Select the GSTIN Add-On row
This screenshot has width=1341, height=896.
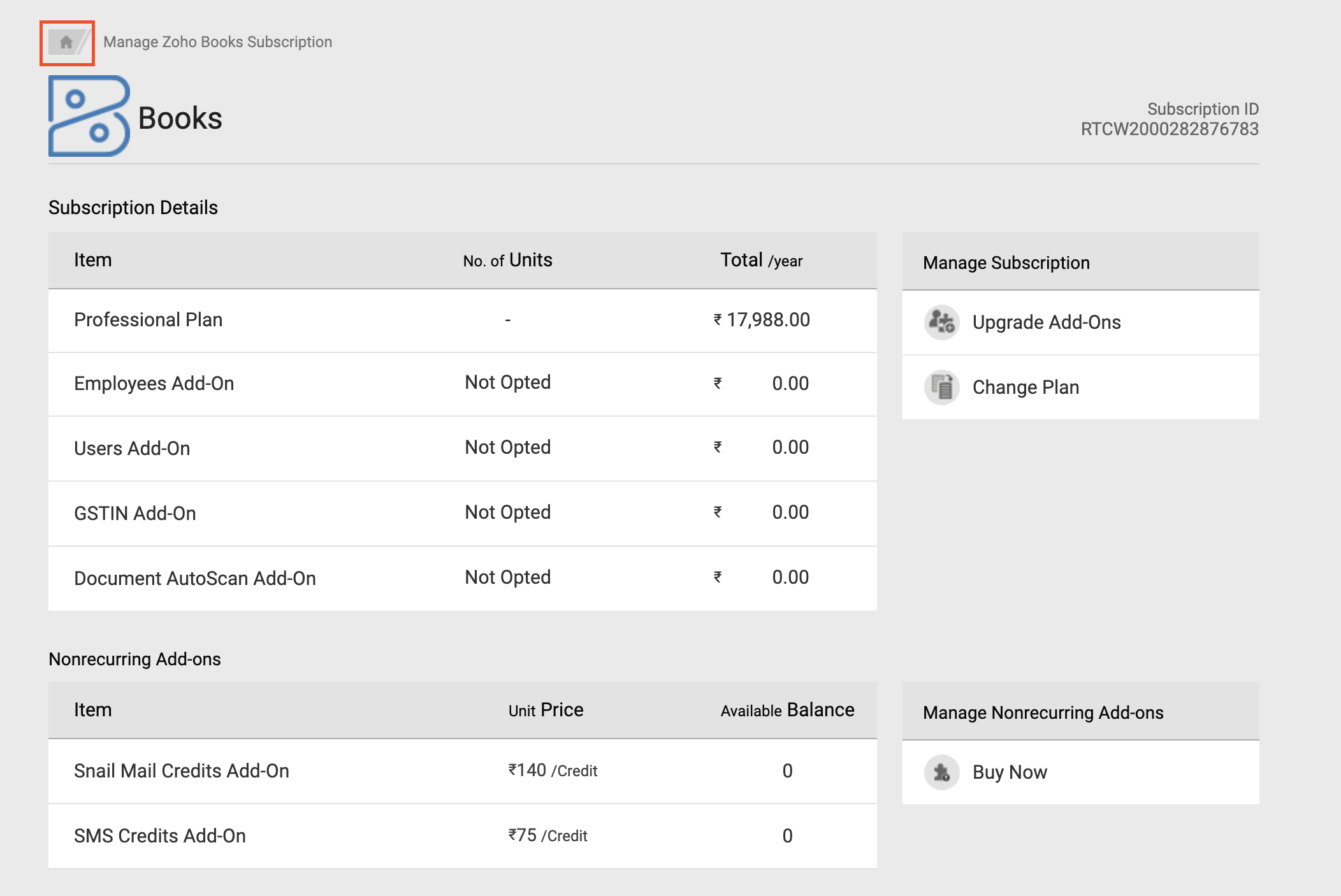[134, 514]
